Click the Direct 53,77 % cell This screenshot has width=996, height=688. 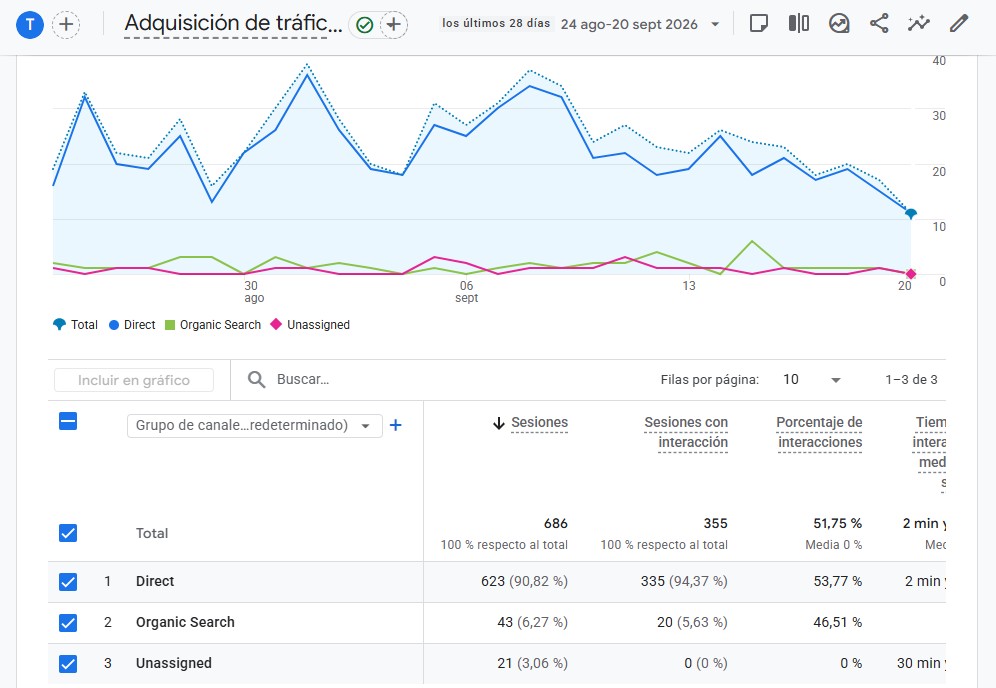point(837,581)
